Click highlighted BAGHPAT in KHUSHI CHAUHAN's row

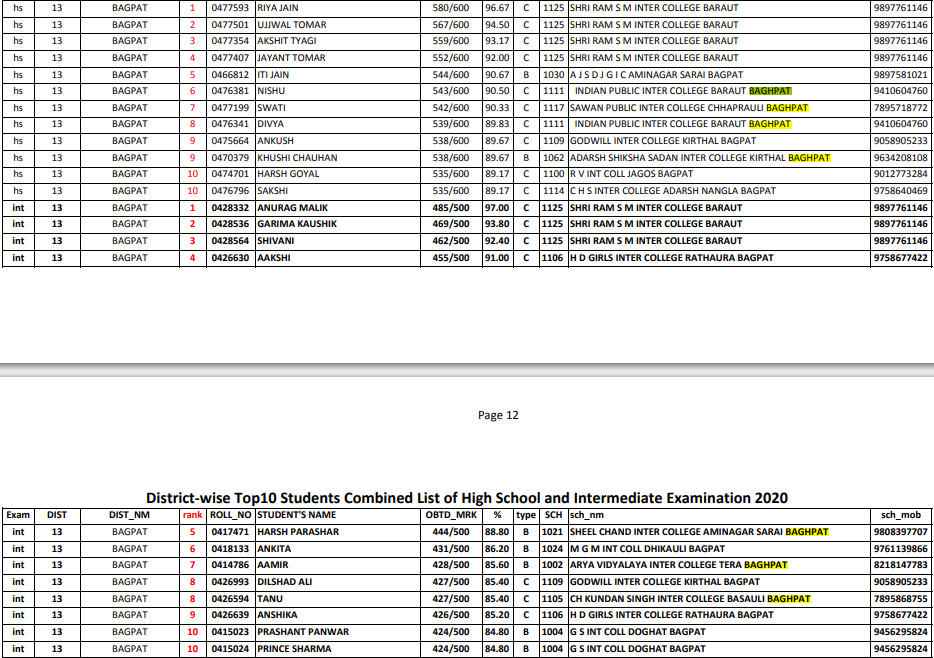pyautogui.click(x=809, y=158)
